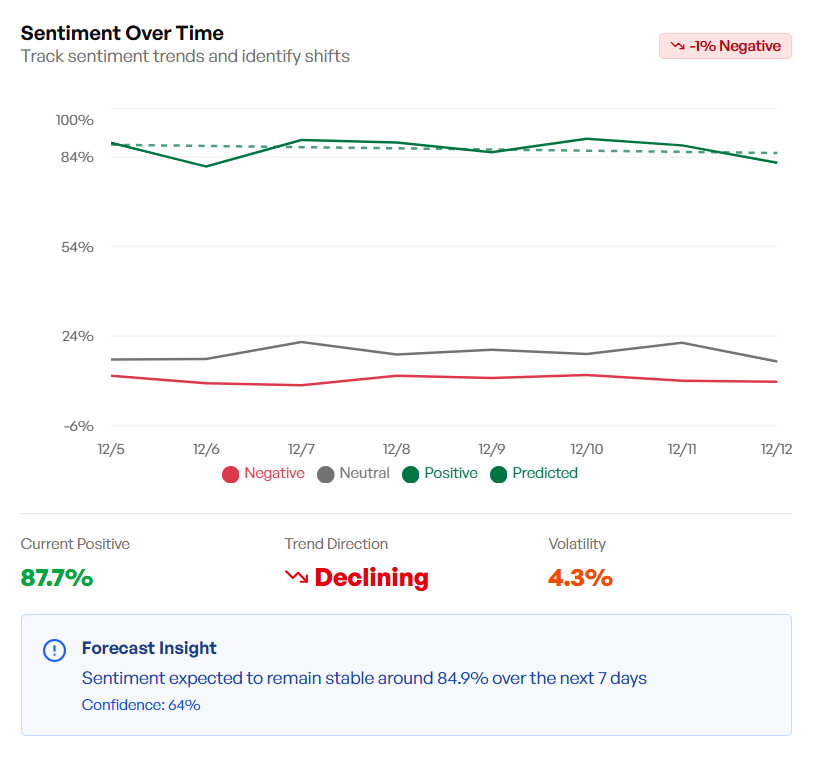Screen dimensions: 814x759
Task: Show or hide the Predicted legend label
Action: pos(545,473)
